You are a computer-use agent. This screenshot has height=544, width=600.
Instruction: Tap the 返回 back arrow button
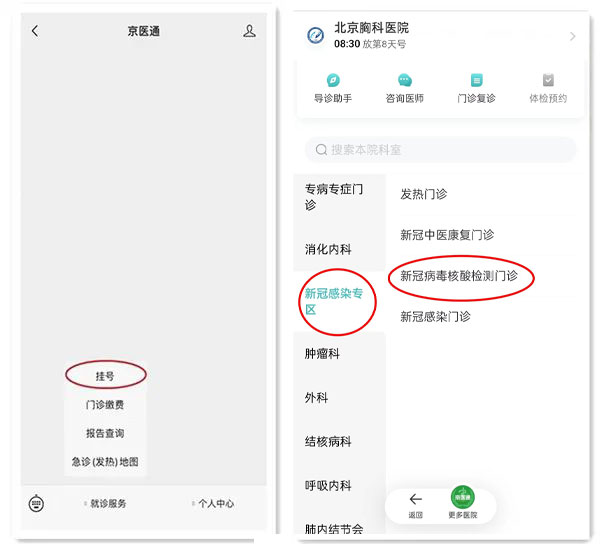click(x=416, y=501)
